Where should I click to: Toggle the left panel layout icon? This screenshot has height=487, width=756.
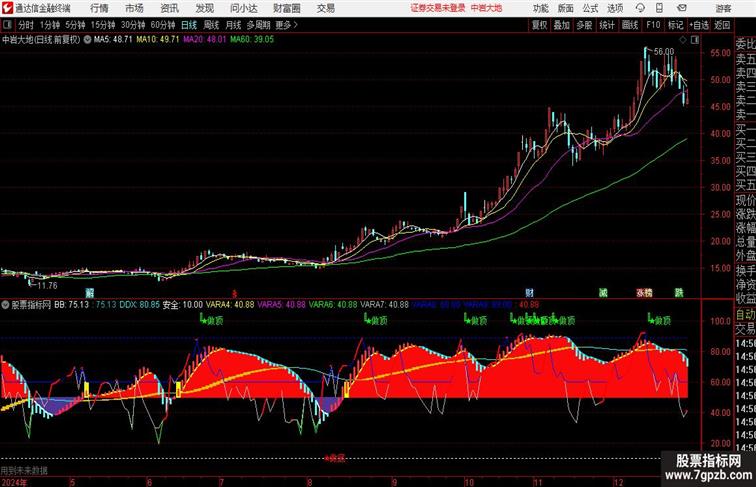coord(7,25)
